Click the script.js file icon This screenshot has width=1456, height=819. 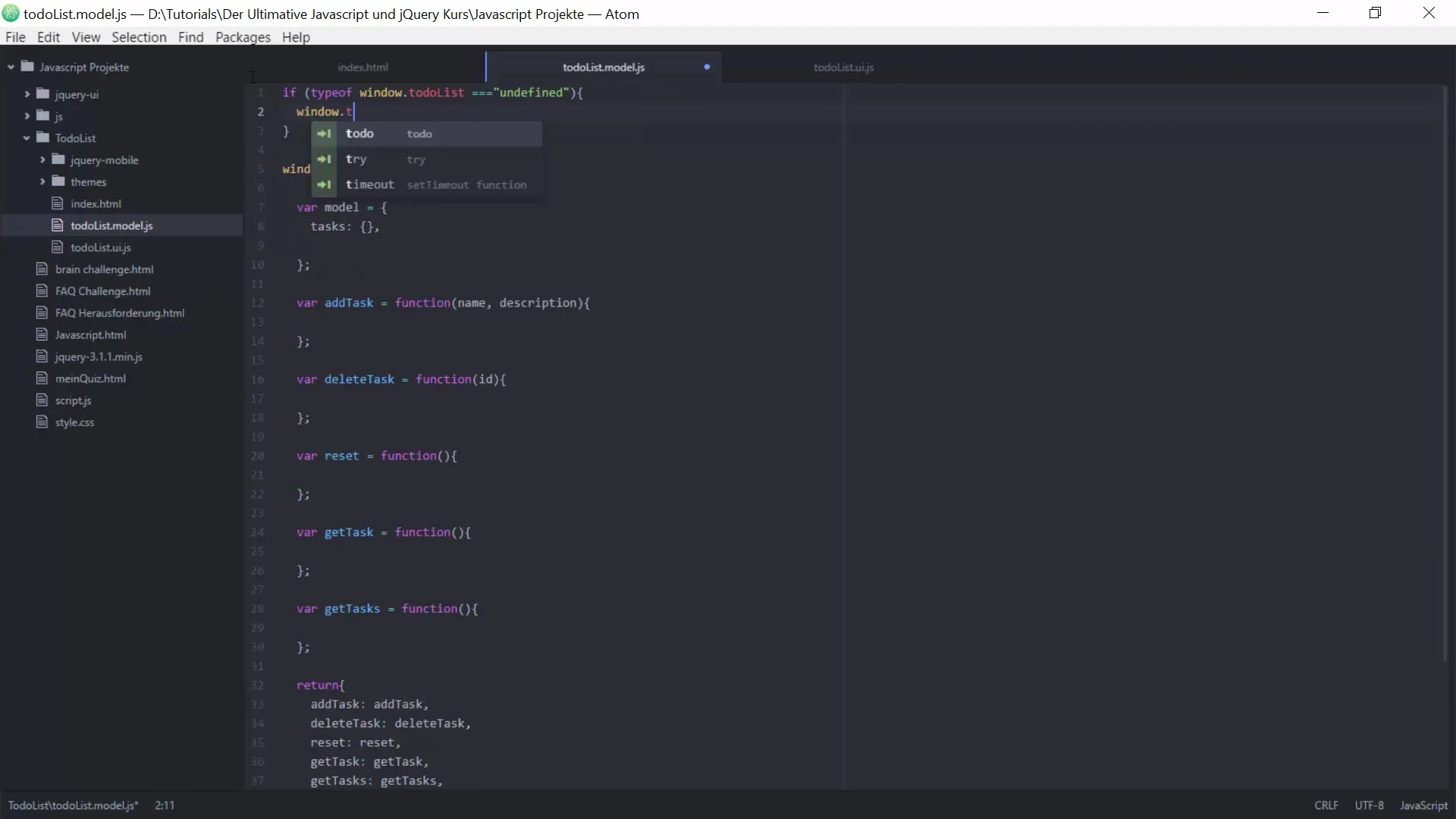[x=42, y=400]
